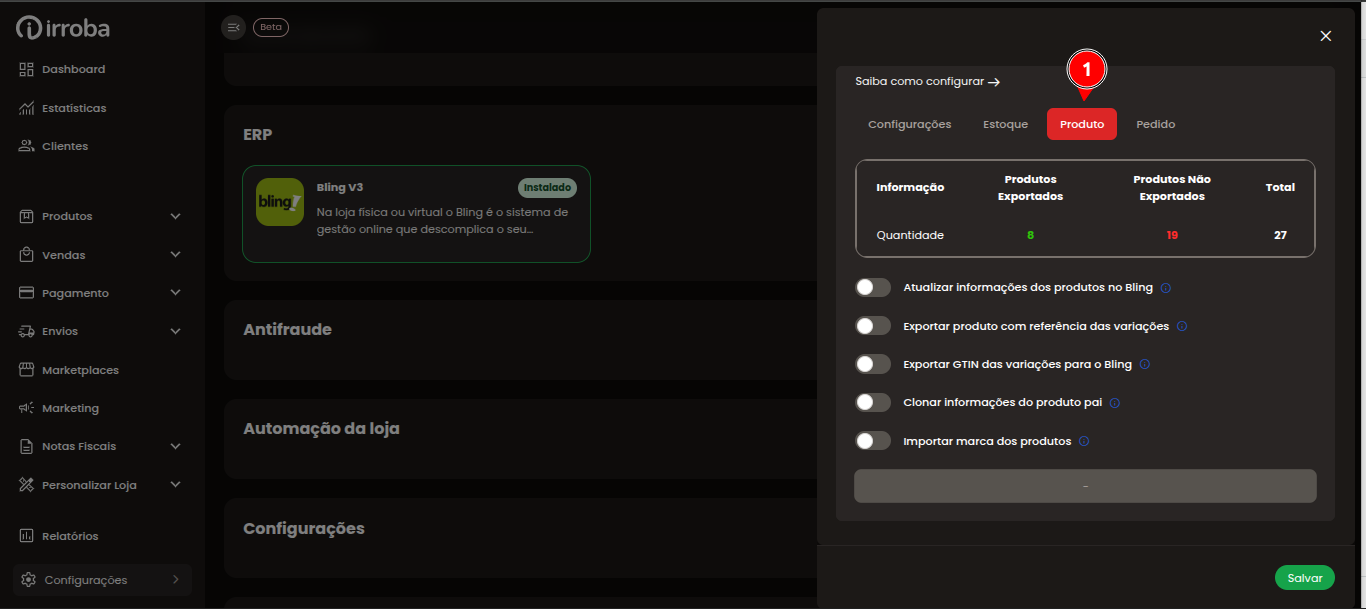The image size is (1366, 609).
Task: Open Marketplaces menu item
Action: click(x=80, y=370)
